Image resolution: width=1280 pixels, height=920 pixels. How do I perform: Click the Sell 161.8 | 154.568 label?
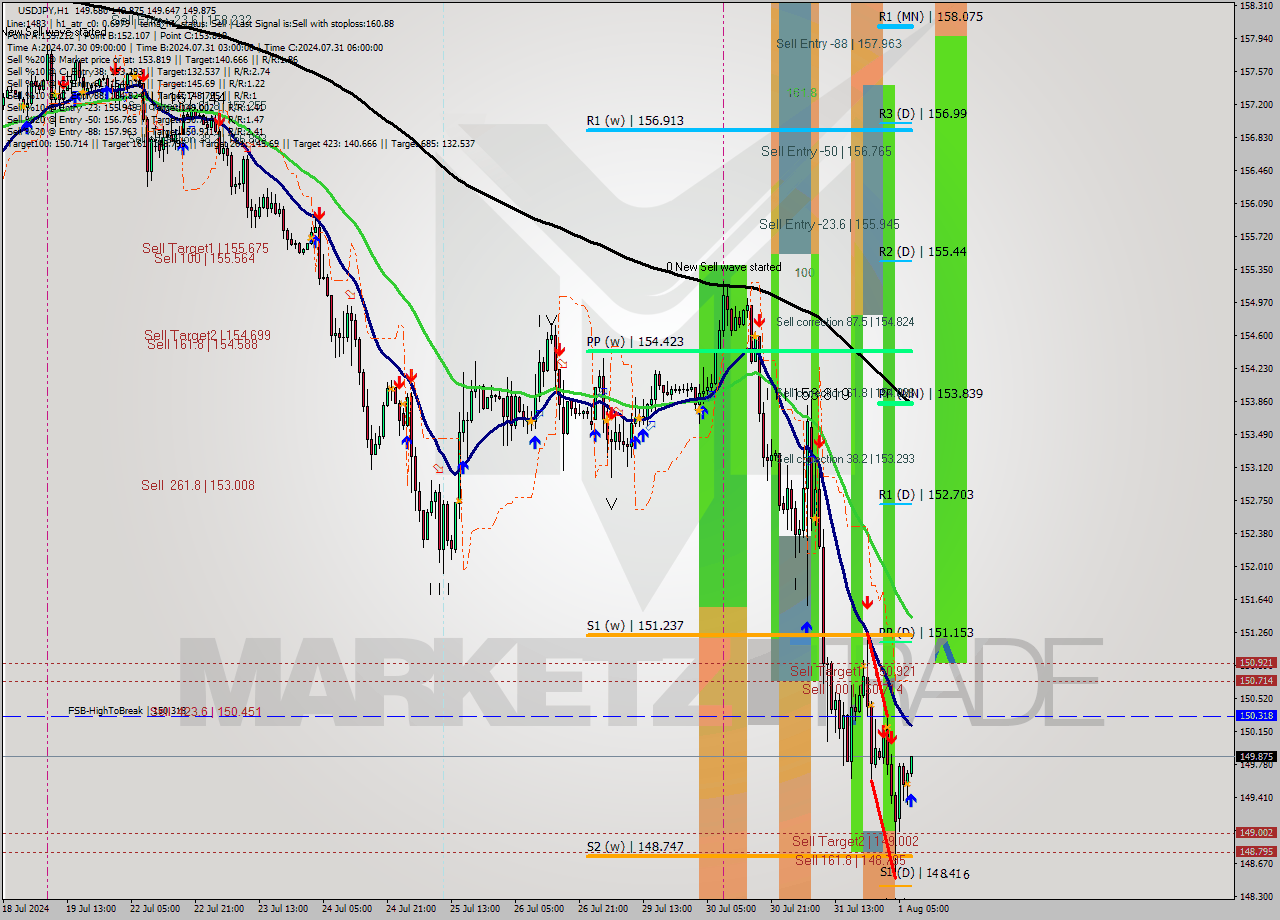click(x=202, y=344)
